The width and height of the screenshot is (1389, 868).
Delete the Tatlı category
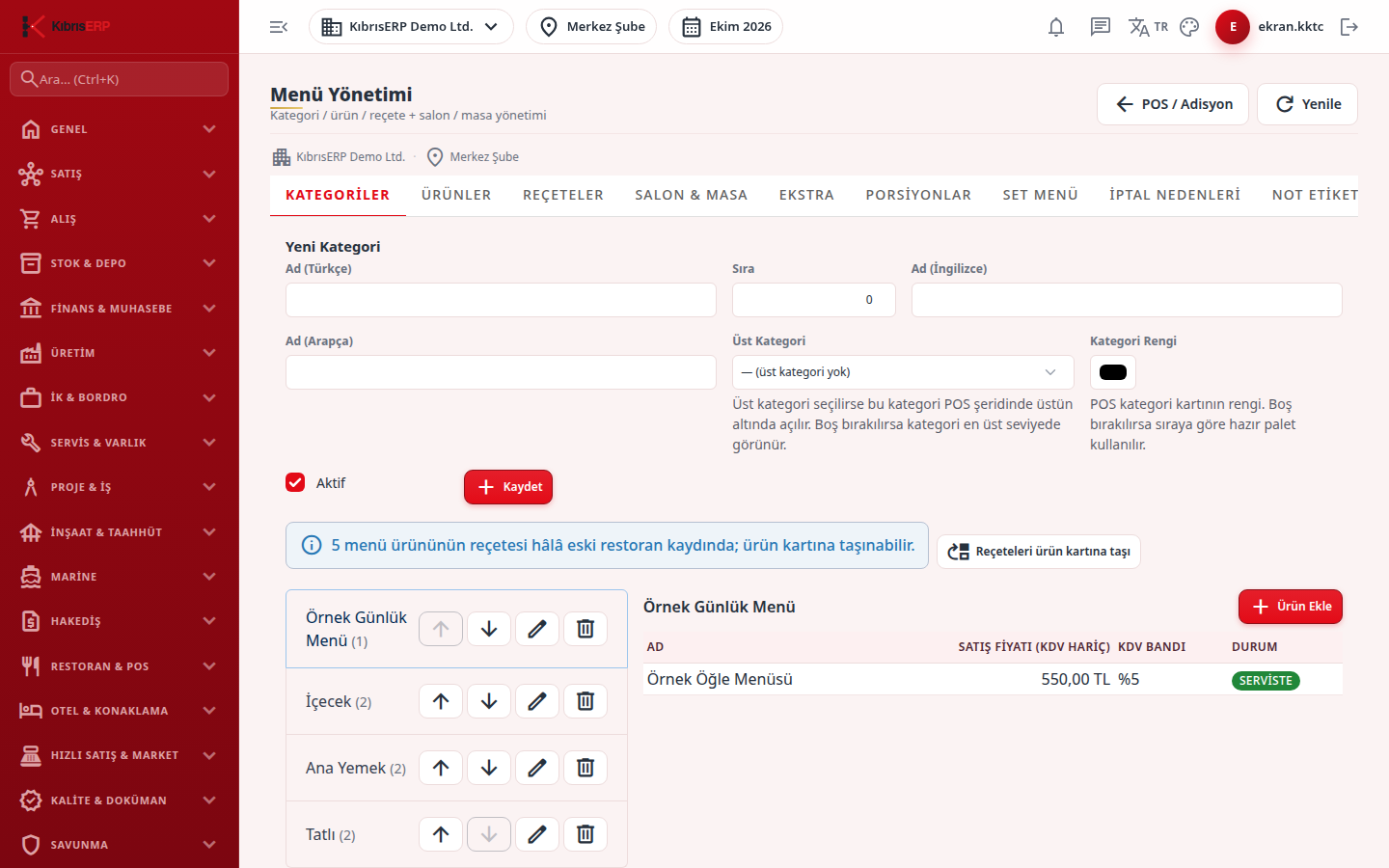586,834
